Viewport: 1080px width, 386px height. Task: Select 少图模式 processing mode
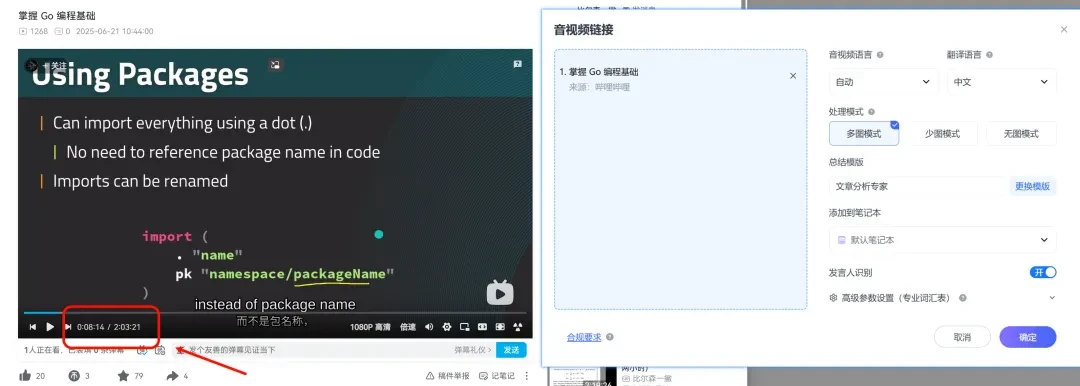tap(942, 134)
